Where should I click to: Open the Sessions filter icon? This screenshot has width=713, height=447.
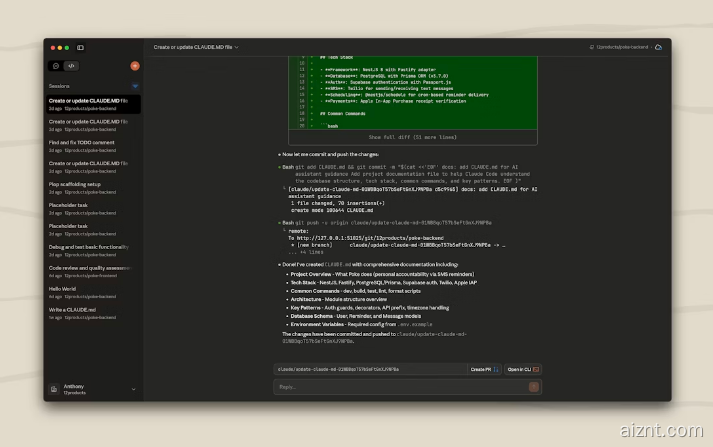135,87
